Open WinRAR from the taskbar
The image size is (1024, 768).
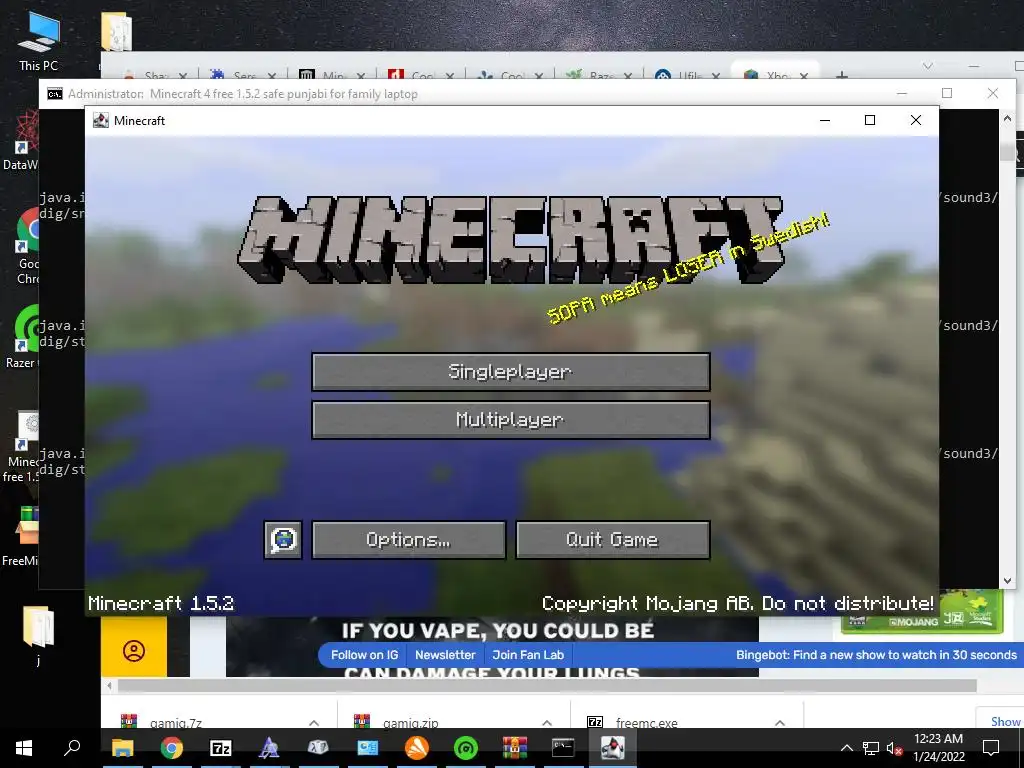coord(515,748)
